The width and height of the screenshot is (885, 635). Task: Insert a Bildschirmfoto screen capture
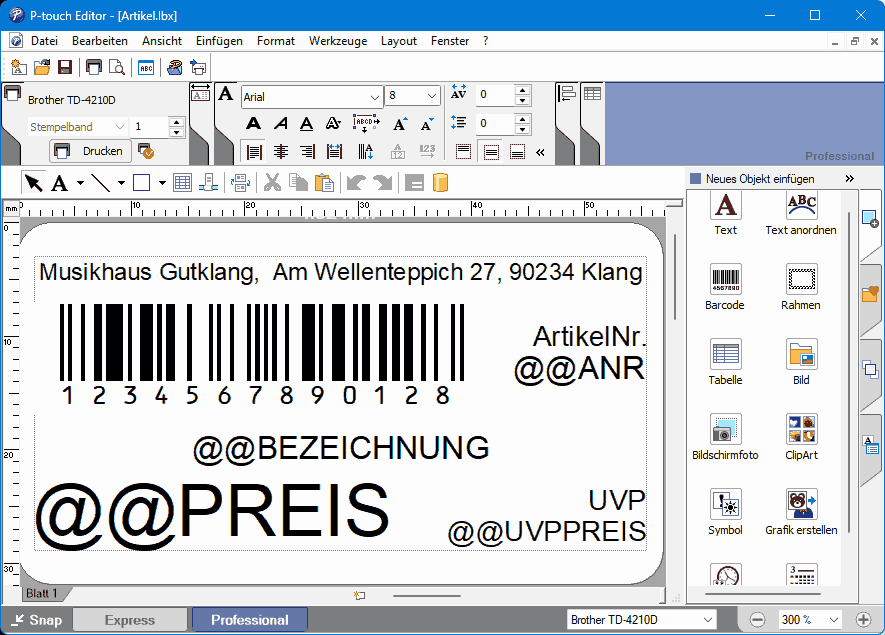click(x=725, y=437)
